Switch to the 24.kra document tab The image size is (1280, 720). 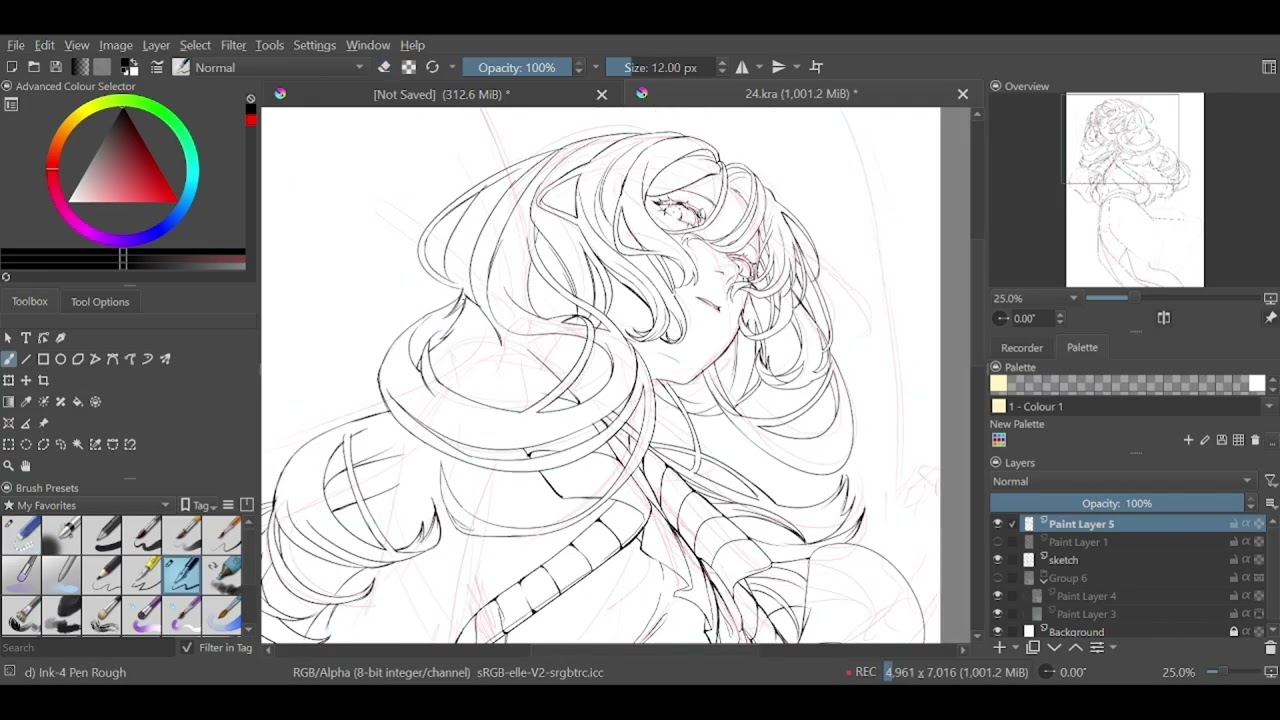(x=801, y=94)
